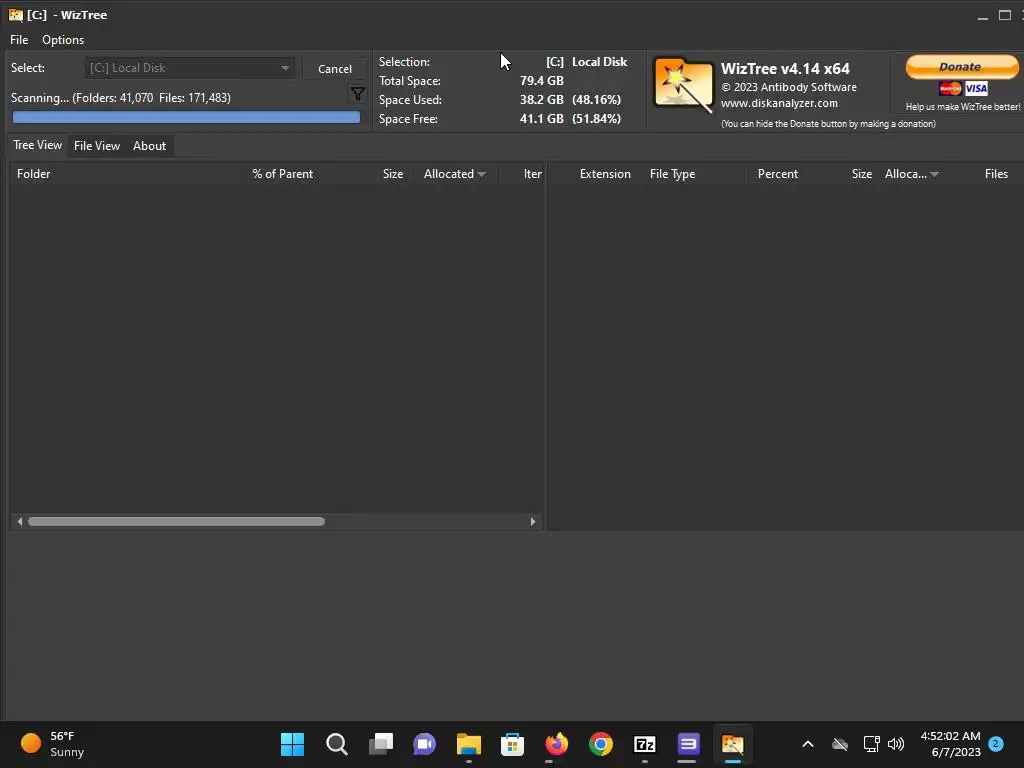
Task: Open the Select drive dropdown
Action: point(189,68)
